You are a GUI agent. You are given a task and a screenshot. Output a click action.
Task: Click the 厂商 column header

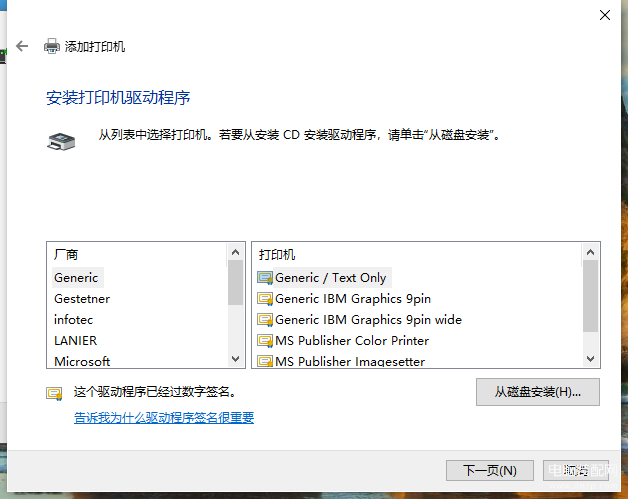[x=66, y=255]
